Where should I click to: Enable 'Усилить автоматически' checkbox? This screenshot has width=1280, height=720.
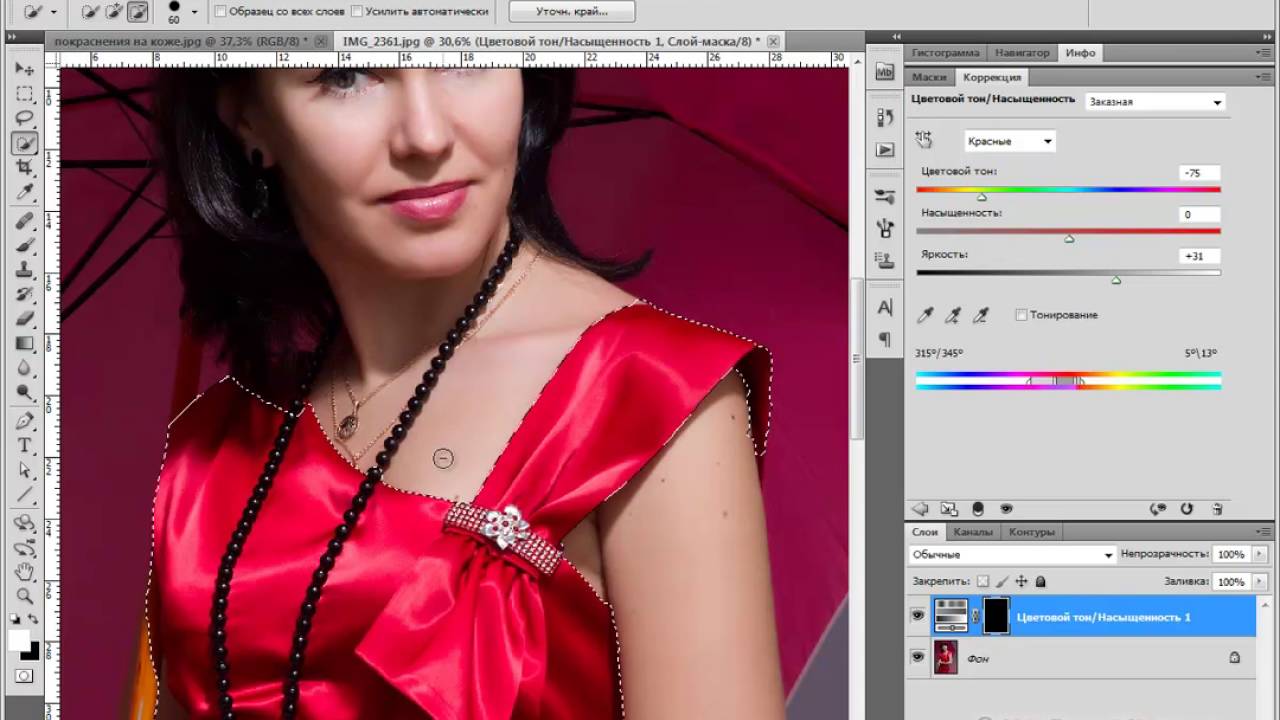[x=357, y=12]
